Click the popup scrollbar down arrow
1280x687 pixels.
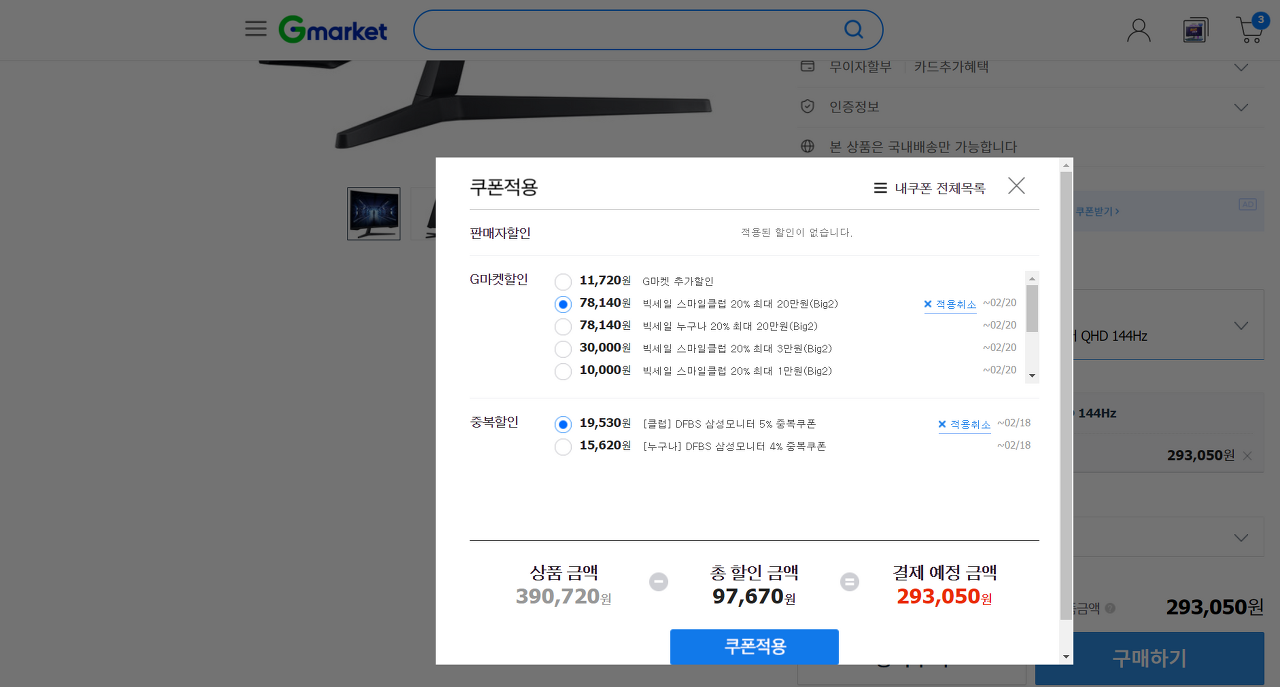pyautogui.click(x=1066, y=657)
